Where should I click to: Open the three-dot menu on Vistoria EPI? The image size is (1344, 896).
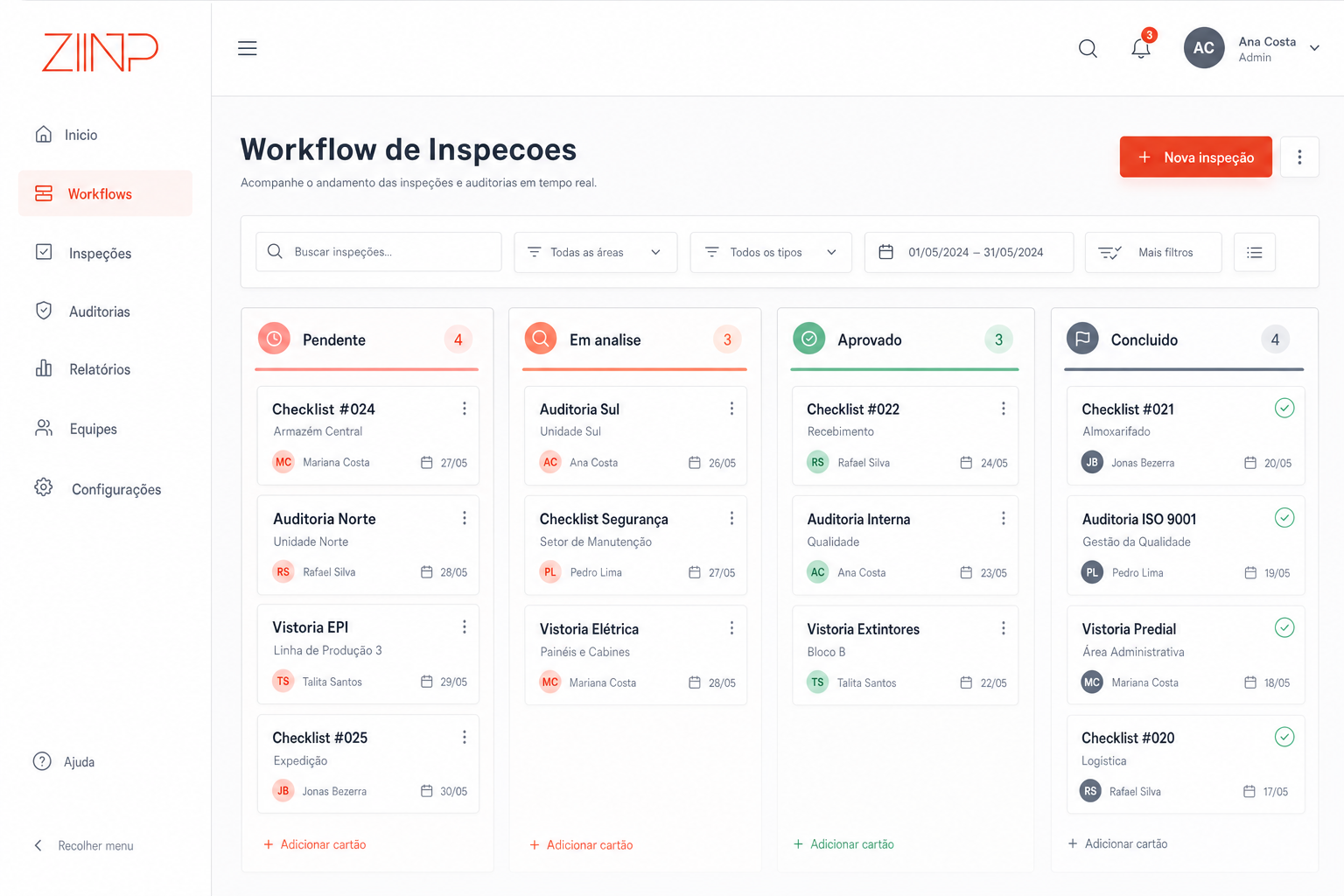pyautogui.click(x=465, y=627)
